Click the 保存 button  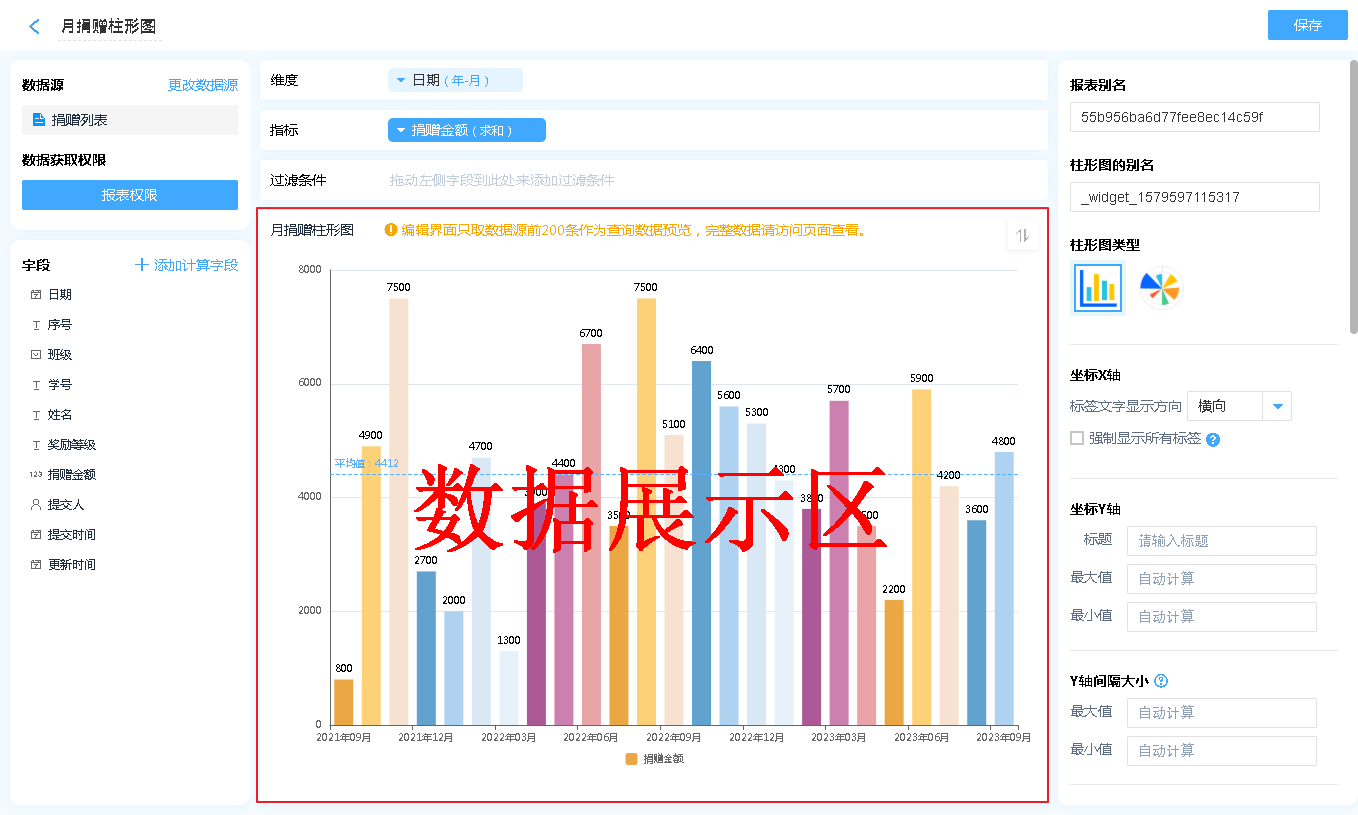pos(1307,25)
